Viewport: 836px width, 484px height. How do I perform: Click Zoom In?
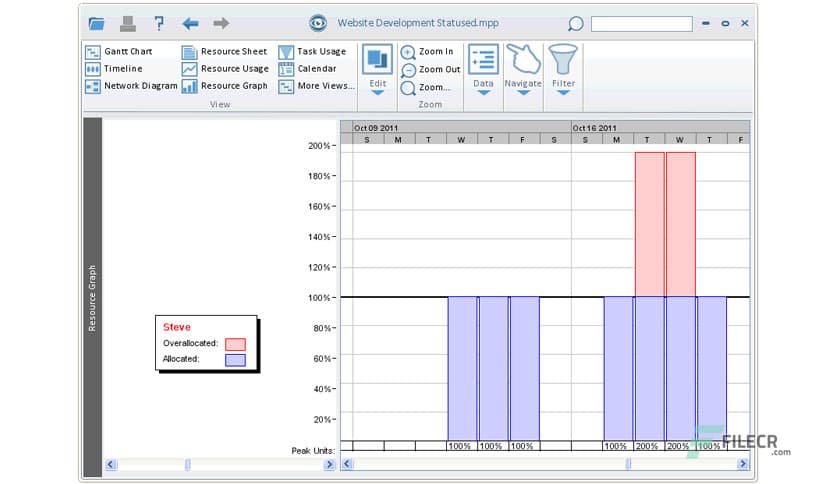427,52
